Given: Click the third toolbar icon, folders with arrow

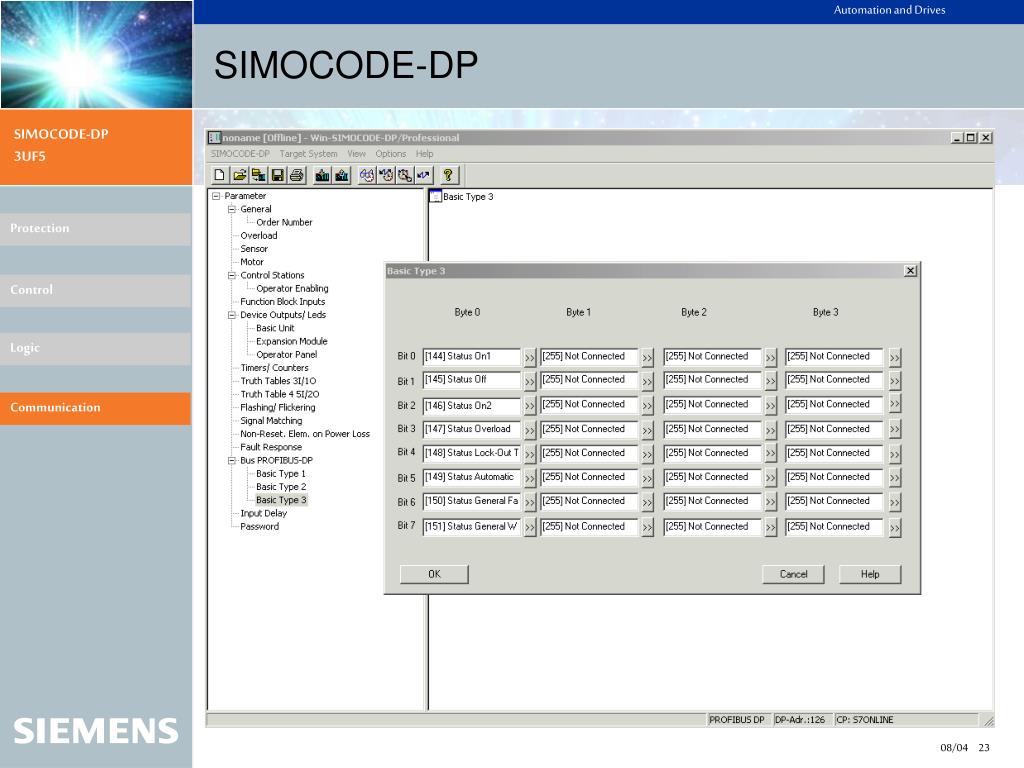Looking at the screenshot, I should point(258,175).
